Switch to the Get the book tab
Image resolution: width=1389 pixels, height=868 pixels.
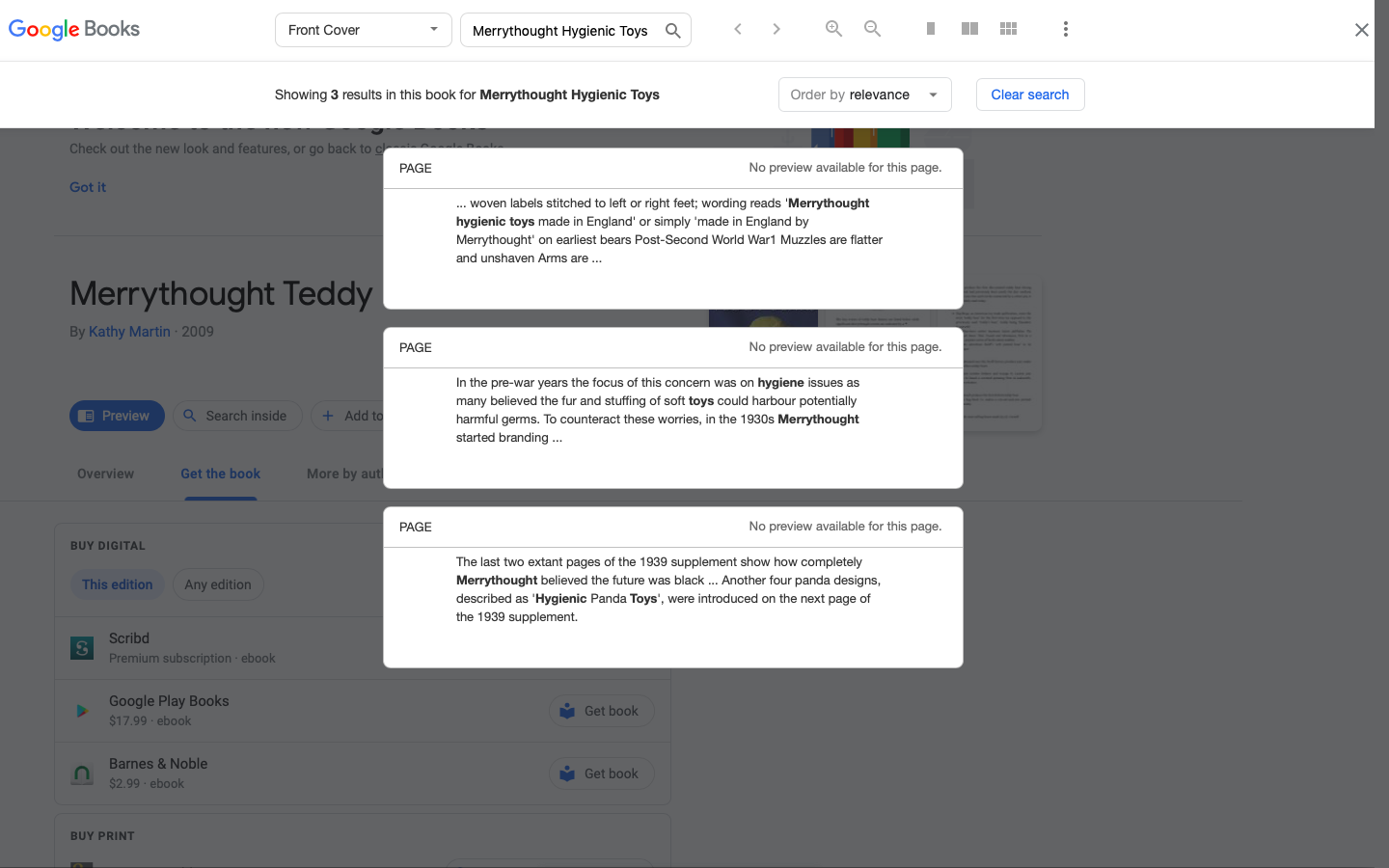(x=221, y=474)
